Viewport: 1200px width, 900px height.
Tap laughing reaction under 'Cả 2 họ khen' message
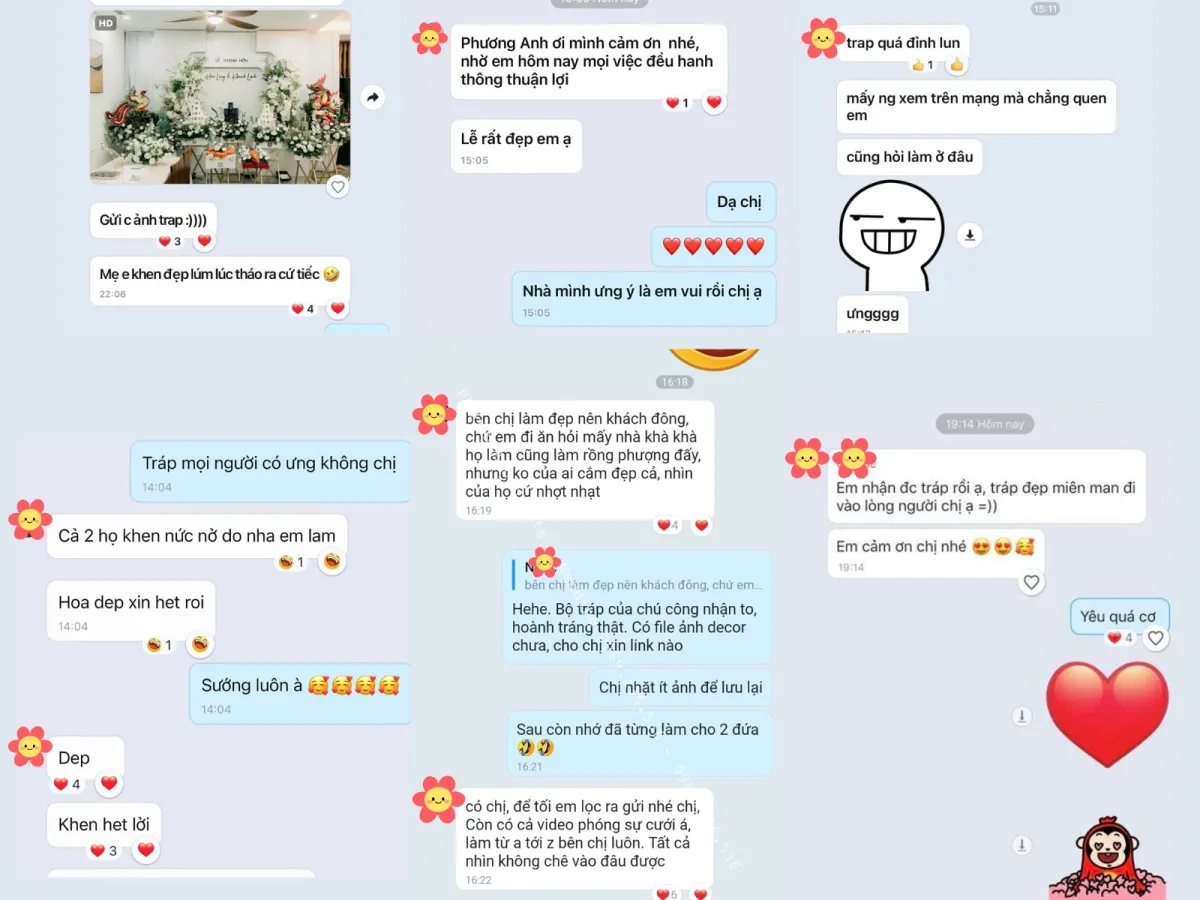[x=332, y=562]
